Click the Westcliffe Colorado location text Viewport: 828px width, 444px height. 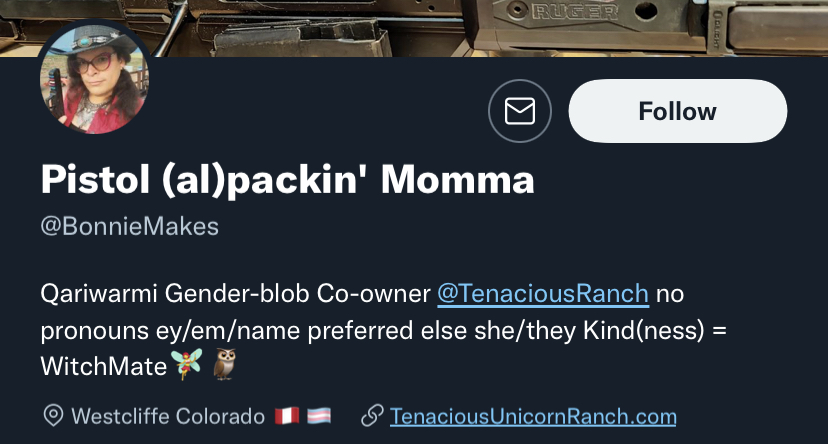coord(168,417)
